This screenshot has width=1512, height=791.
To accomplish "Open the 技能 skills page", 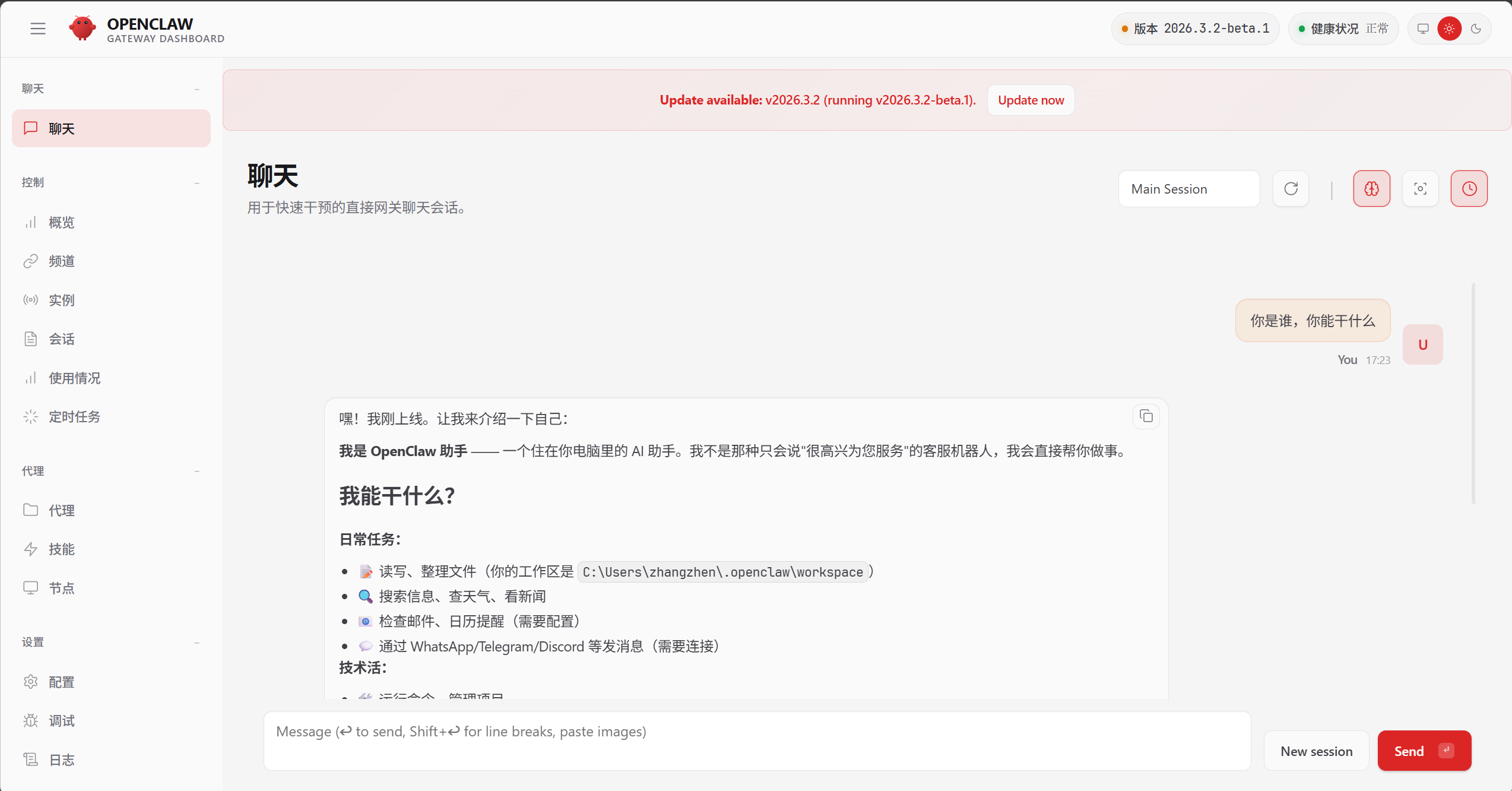I will pos(61,549).
